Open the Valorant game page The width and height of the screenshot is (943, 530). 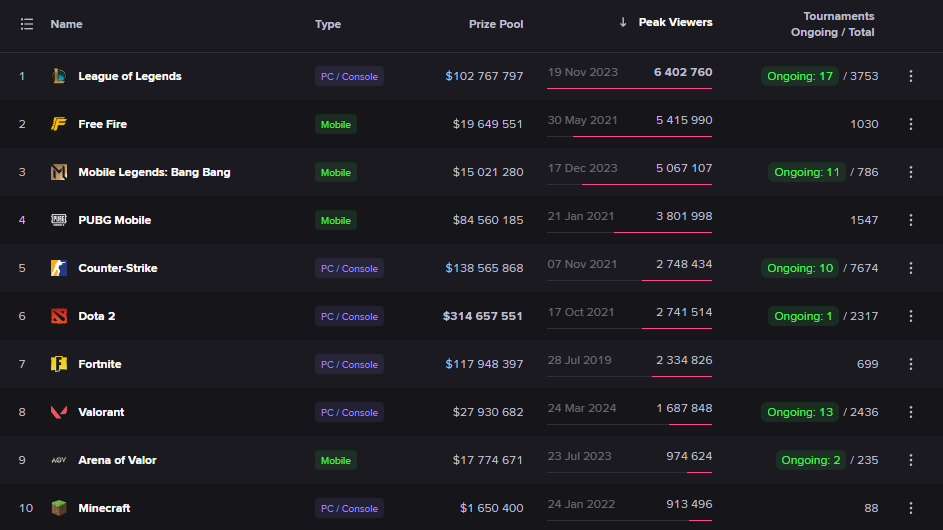(101, 412)
